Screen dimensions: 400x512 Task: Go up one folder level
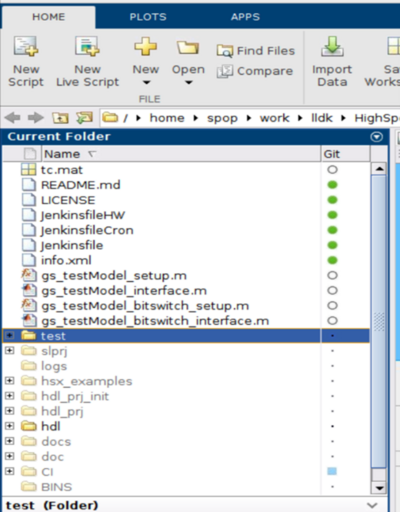click(x=60, y=118)
